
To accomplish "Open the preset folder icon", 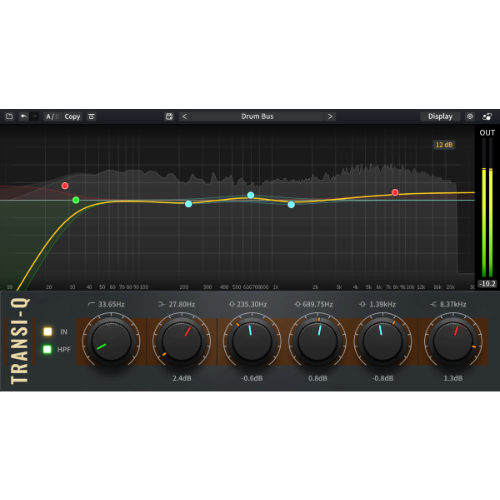I will [9, 117].
